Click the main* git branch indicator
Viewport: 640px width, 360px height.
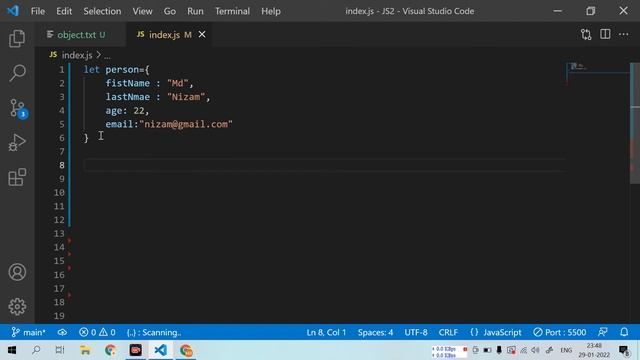(28, 332)
